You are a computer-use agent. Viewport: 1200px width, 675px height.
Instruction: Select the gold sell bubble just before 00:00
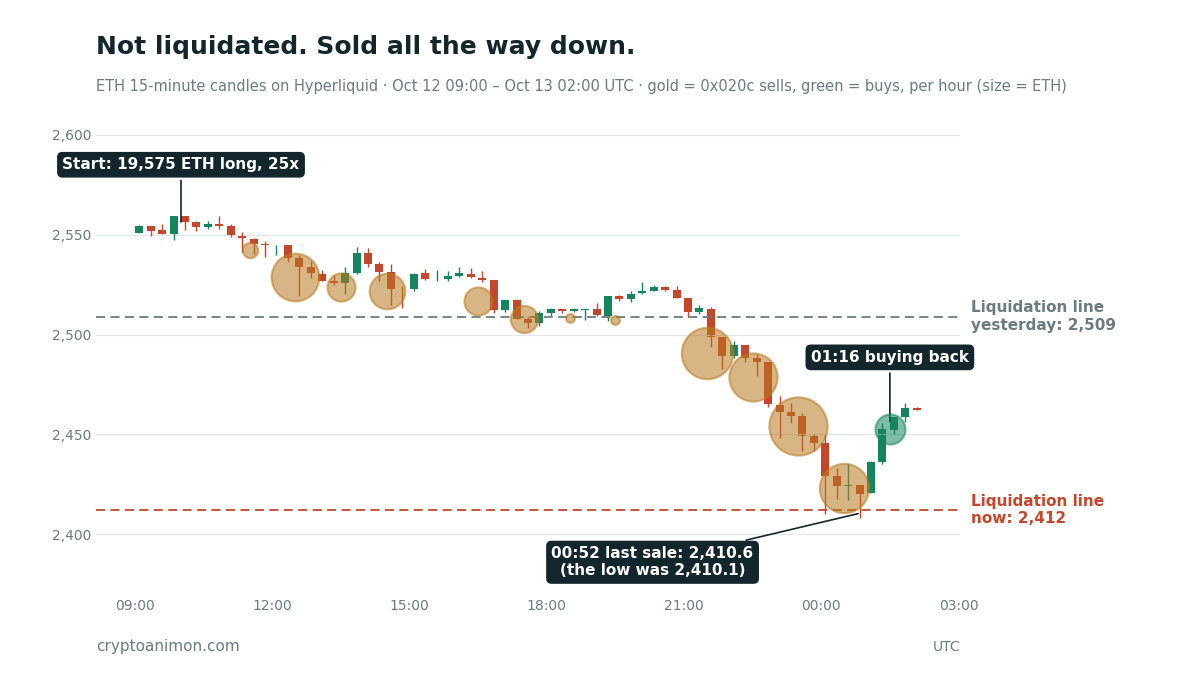click(x=798, y=426)
